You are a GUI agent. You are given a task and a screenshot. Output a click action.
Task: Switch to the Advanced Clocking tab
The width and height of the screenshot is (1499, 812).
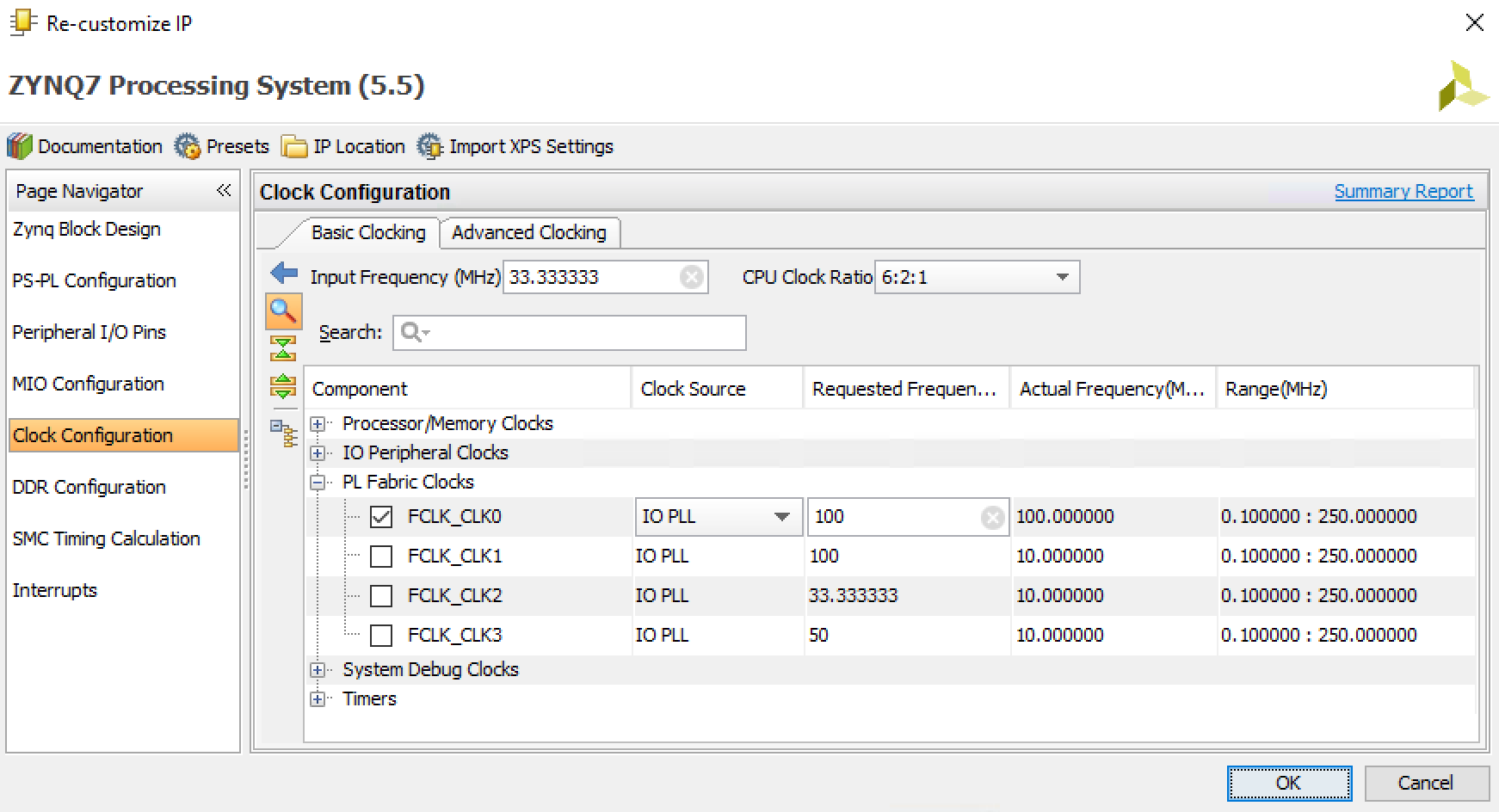click(x=529, y=233)
